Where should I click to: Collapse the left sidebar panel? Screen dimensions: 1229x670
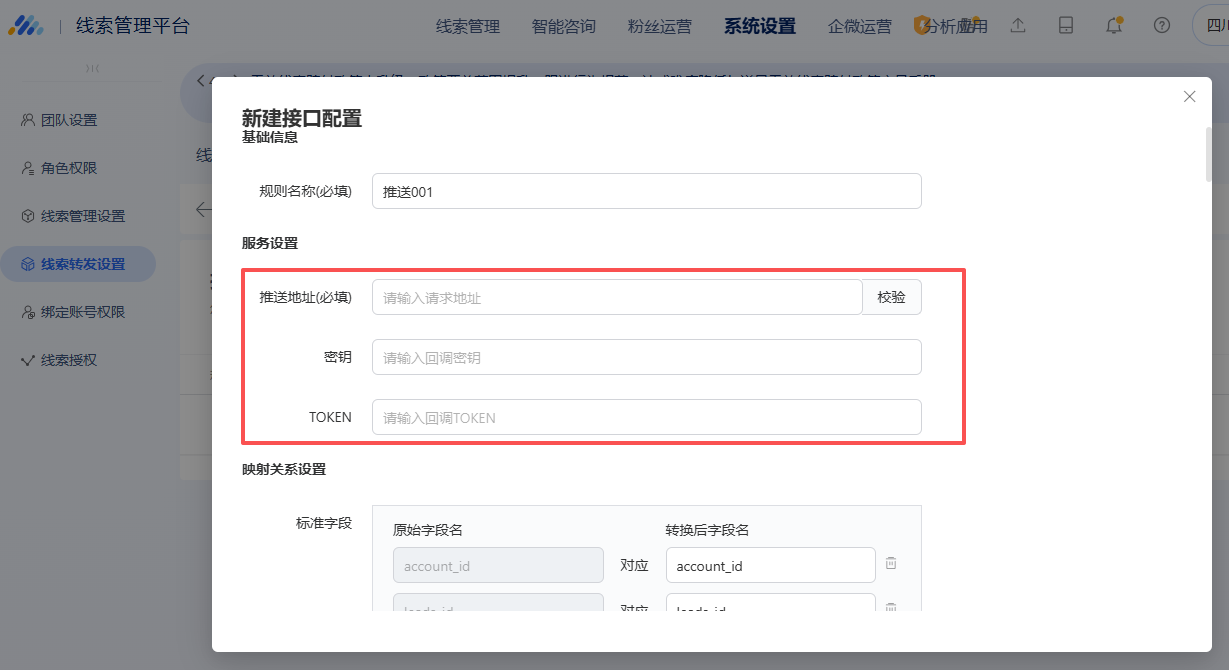[x=92, y=68]
